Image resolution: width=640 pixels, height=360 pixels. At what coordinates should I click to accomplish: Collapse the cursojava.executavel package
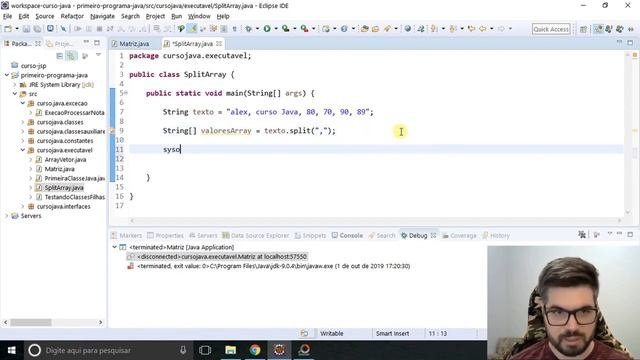23,150
